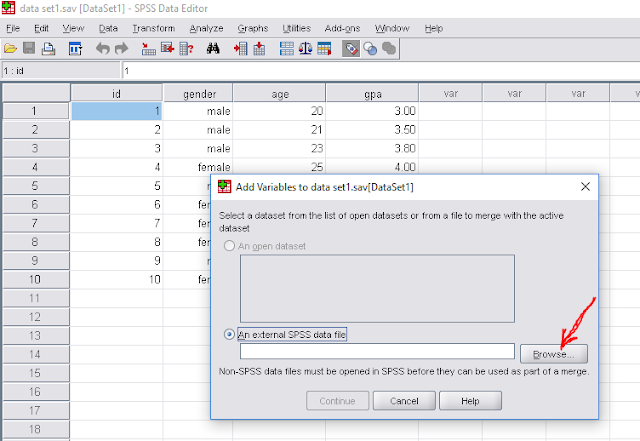640x441 pixels.
Task: Open the Data menu
Action: click(108, 28)
